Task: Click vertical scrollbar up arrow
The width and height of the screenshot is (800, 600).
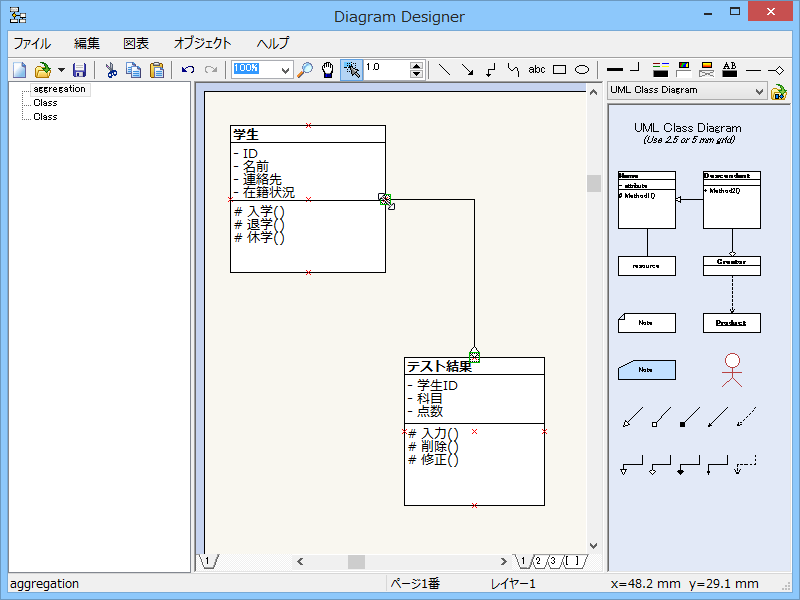Action: [593, 92]
